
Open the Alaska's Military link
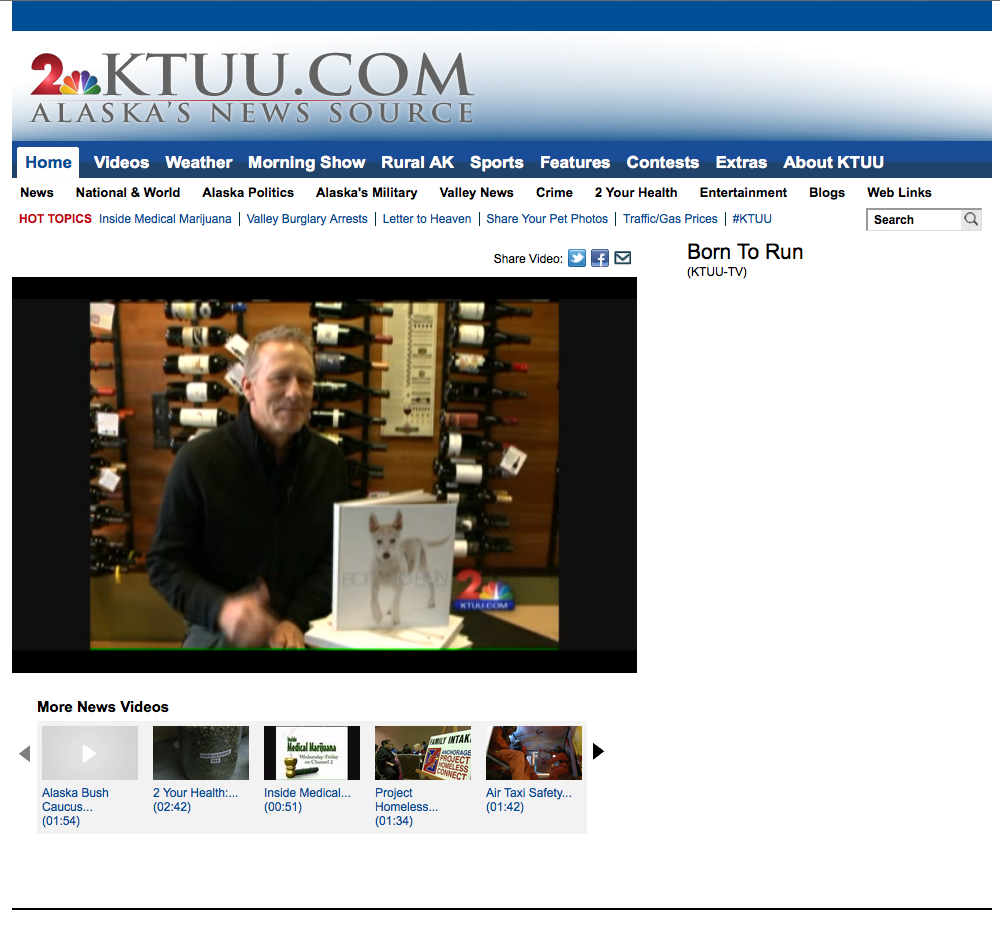pyautogui.click(x=367, y=193)
